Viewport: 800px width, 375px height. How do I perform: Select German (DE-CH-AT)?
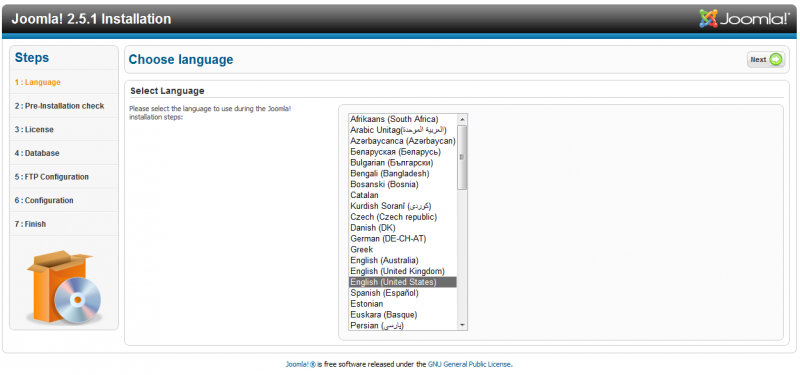point(403,239)
